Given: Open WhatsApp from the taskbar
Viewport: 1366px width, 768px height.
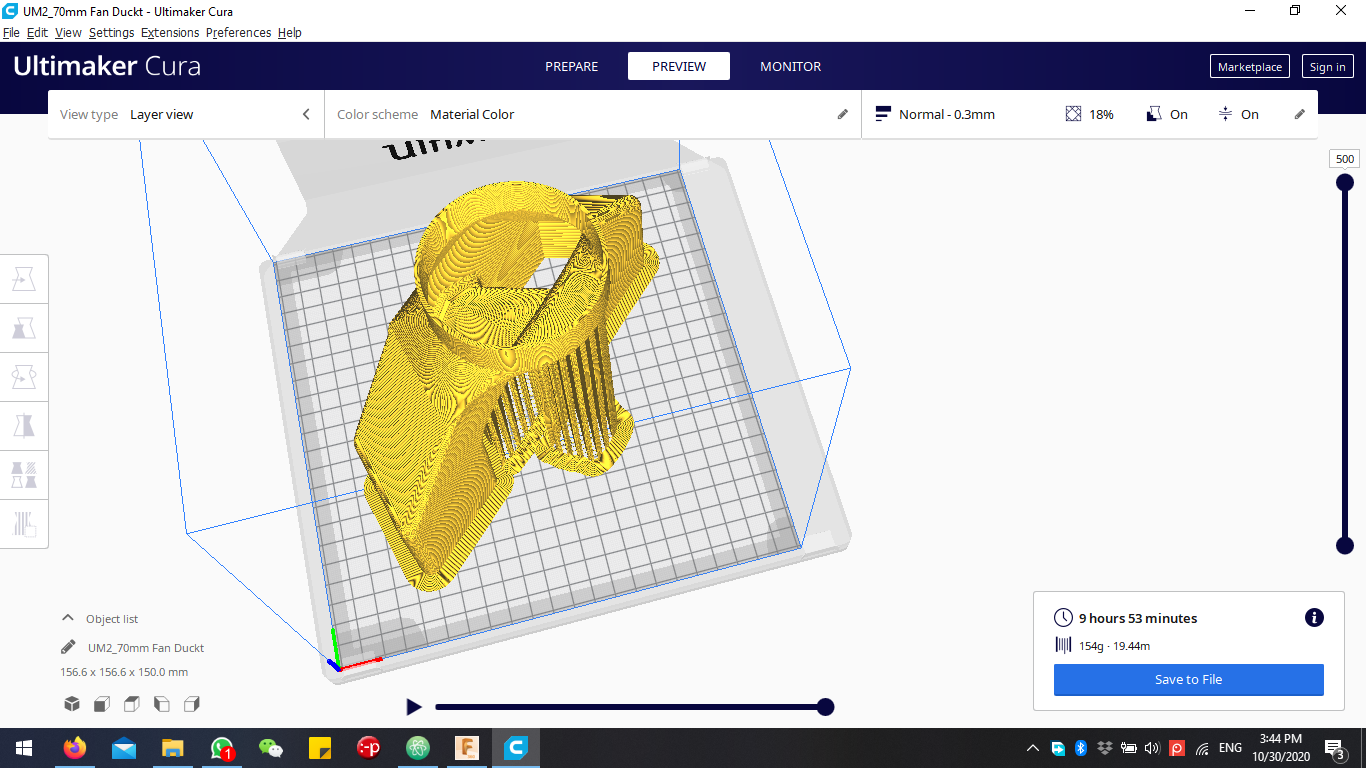Looking at the screenshot, I should click(221, 747).
